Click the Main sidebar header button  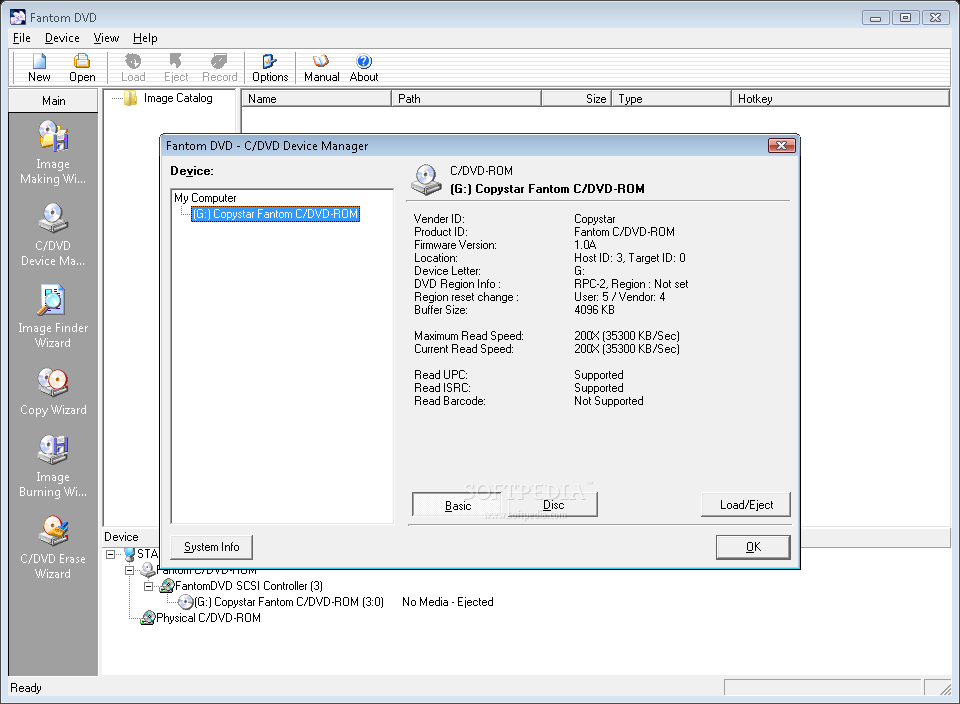[53, 101]
